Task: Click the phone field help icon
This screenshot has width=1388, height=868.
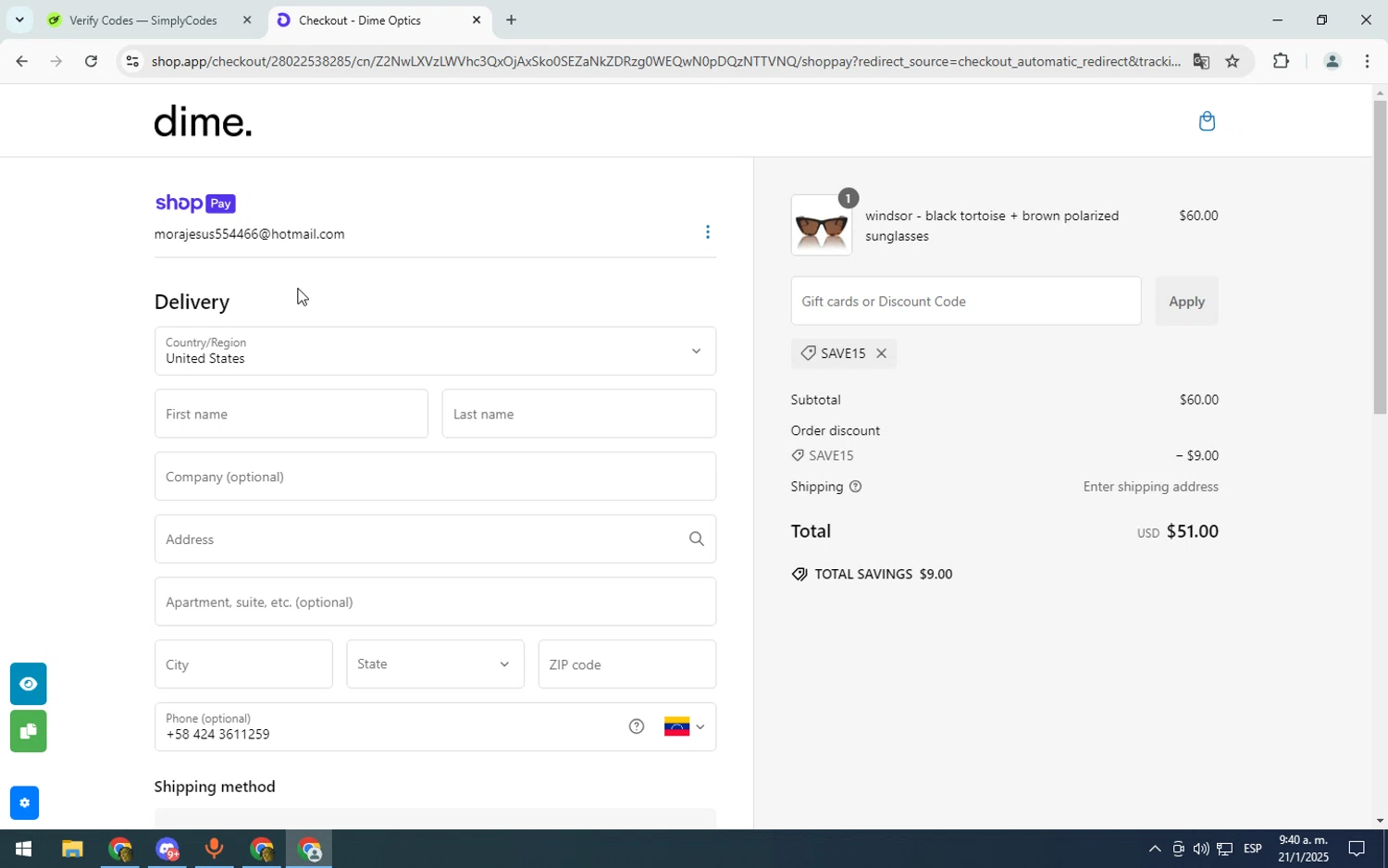Action: point(637,726)
